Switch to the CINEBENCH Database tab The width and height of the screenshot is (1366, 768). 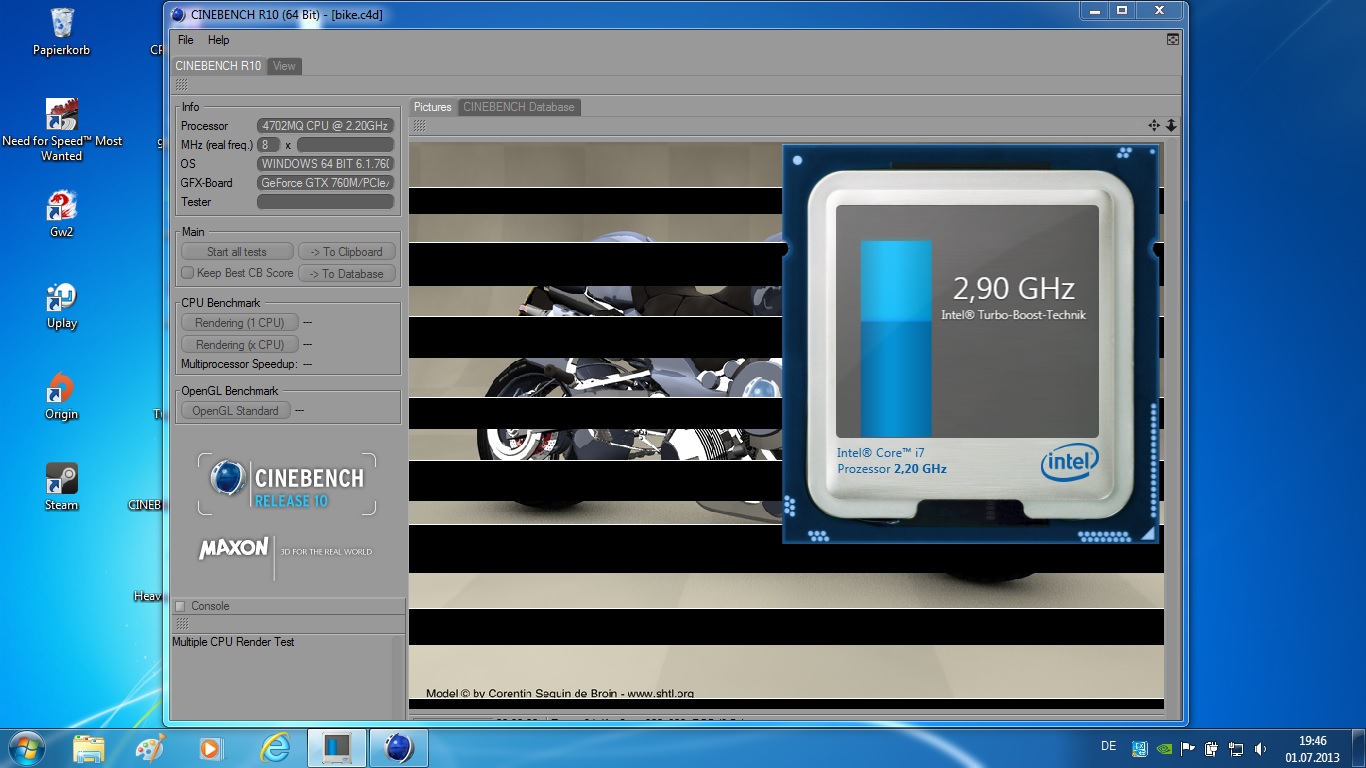[x=518, y=107]
